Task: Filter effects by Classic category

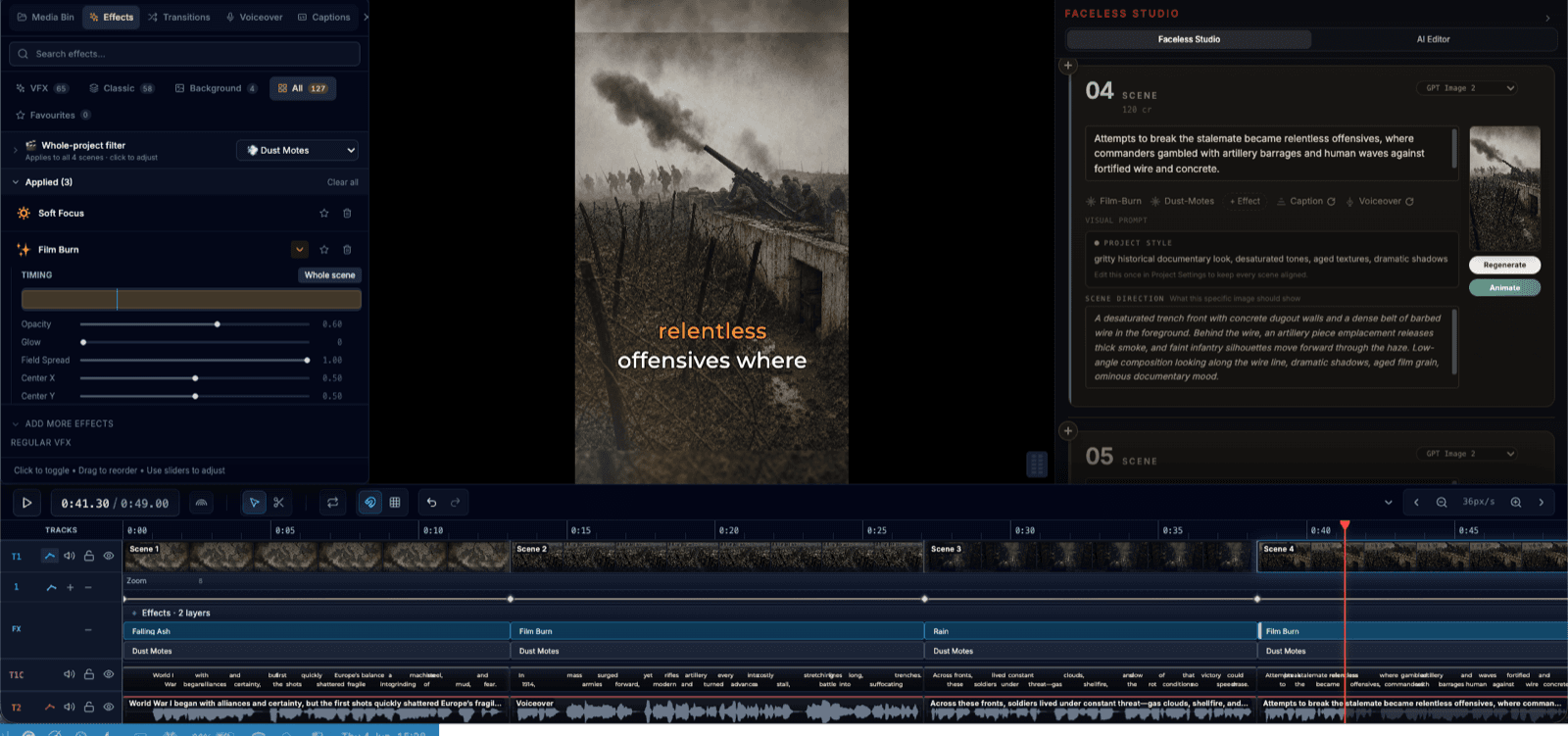Action: click(x=122, y=88)
